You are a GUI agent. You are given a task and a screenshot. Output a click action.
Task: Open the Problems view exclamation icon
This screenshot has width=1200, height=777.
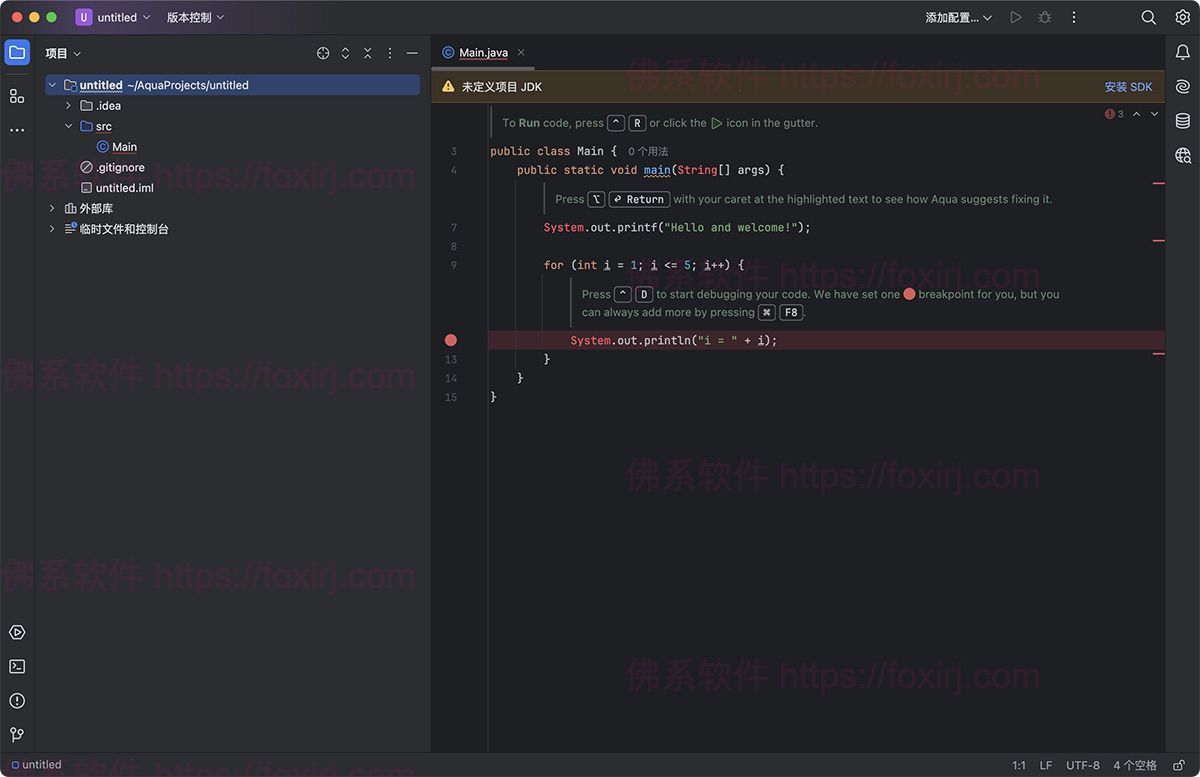click(x=16, y=700)
